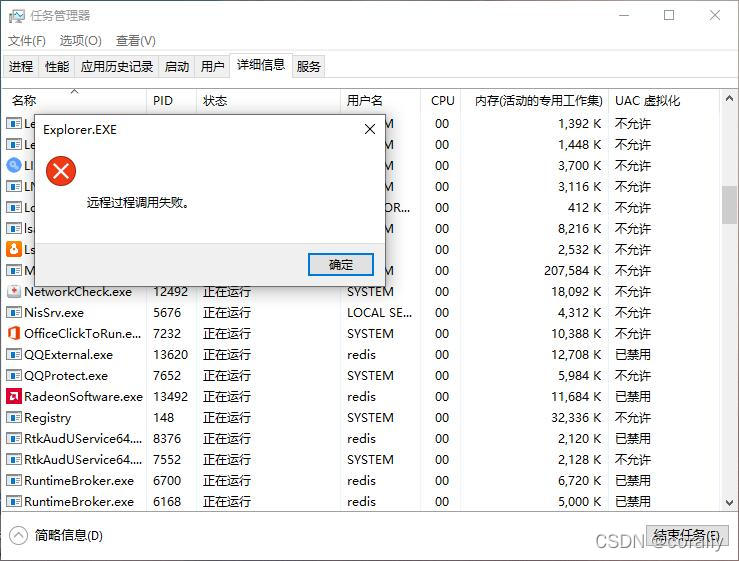
Task: Switch to the 用户 tab
Action: pyautogui.click(x=212, y=66)
